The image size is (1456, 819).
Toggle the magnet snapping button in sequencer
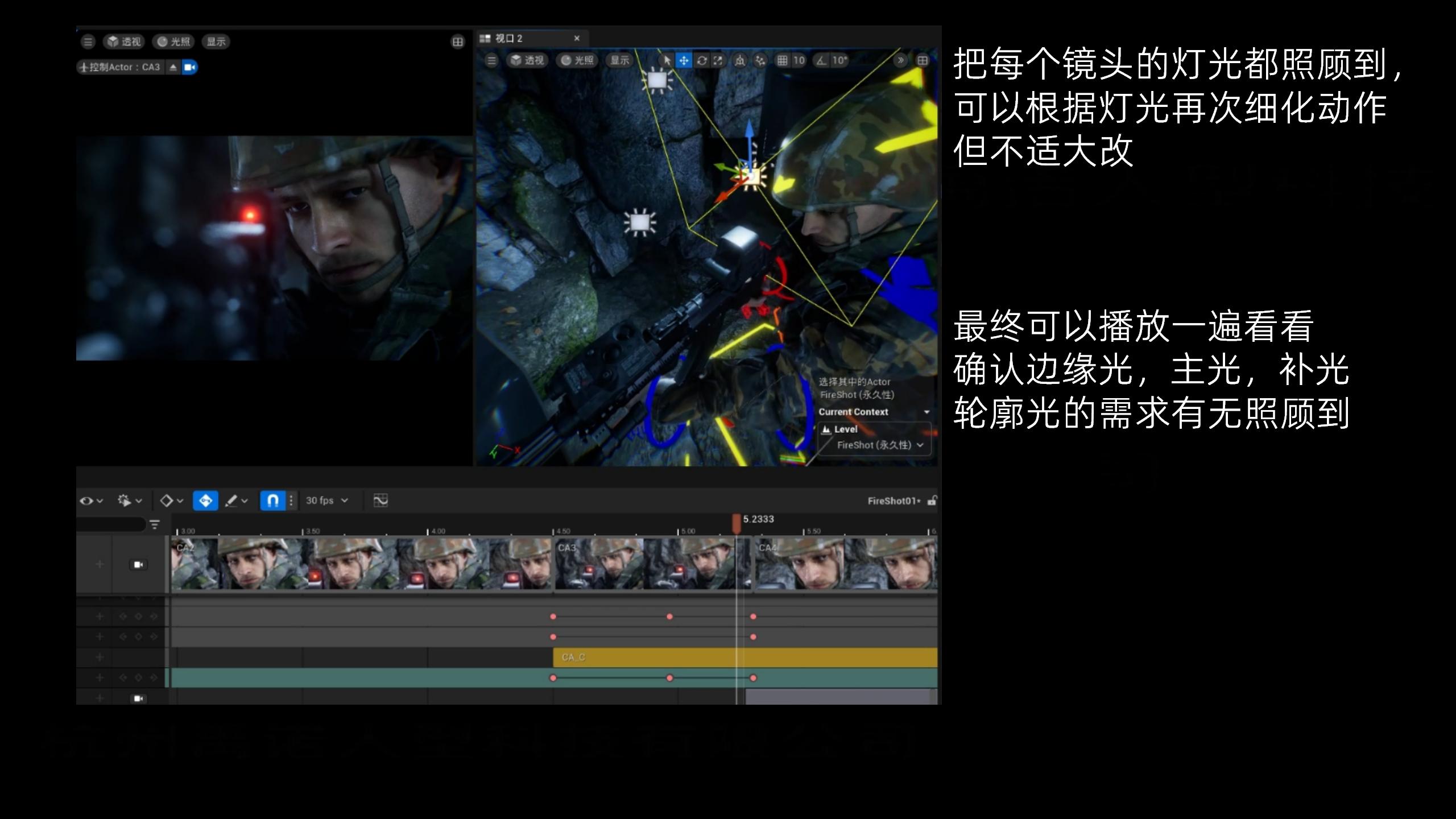(272, 500)
